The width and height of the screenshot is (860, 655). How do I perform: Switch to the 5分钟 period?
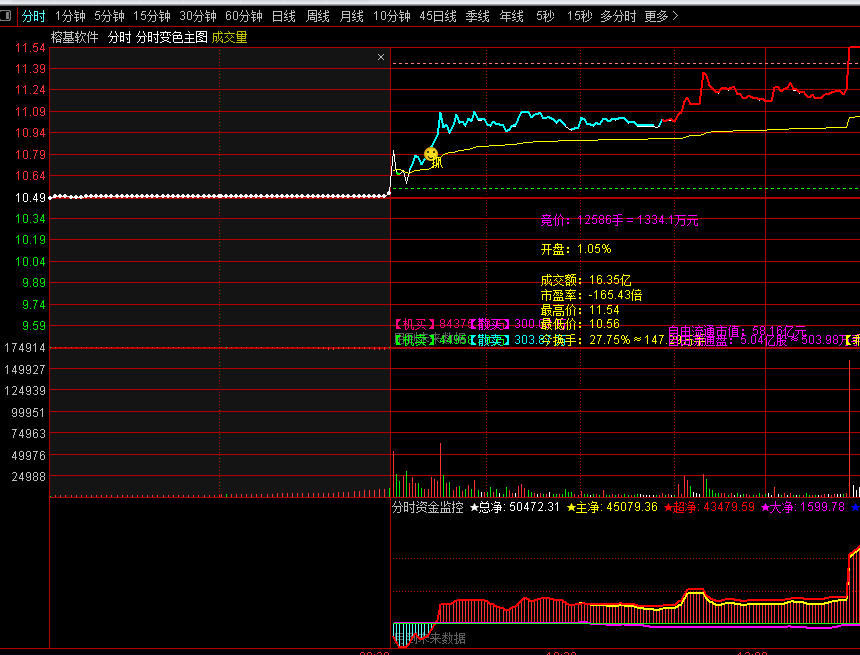(109, 16)
